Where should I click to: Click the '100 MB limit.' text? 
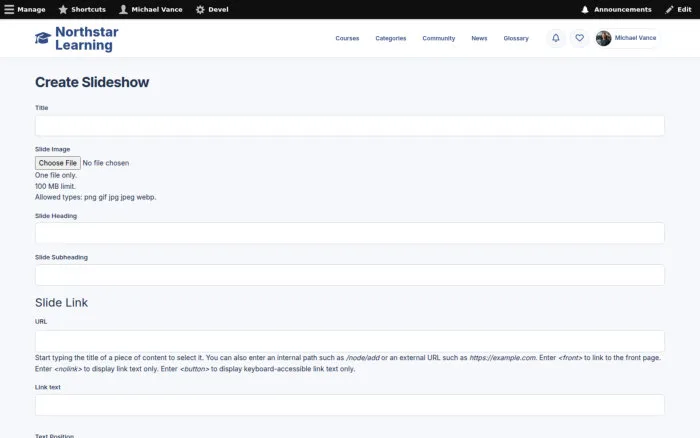[x=55, y=186]
